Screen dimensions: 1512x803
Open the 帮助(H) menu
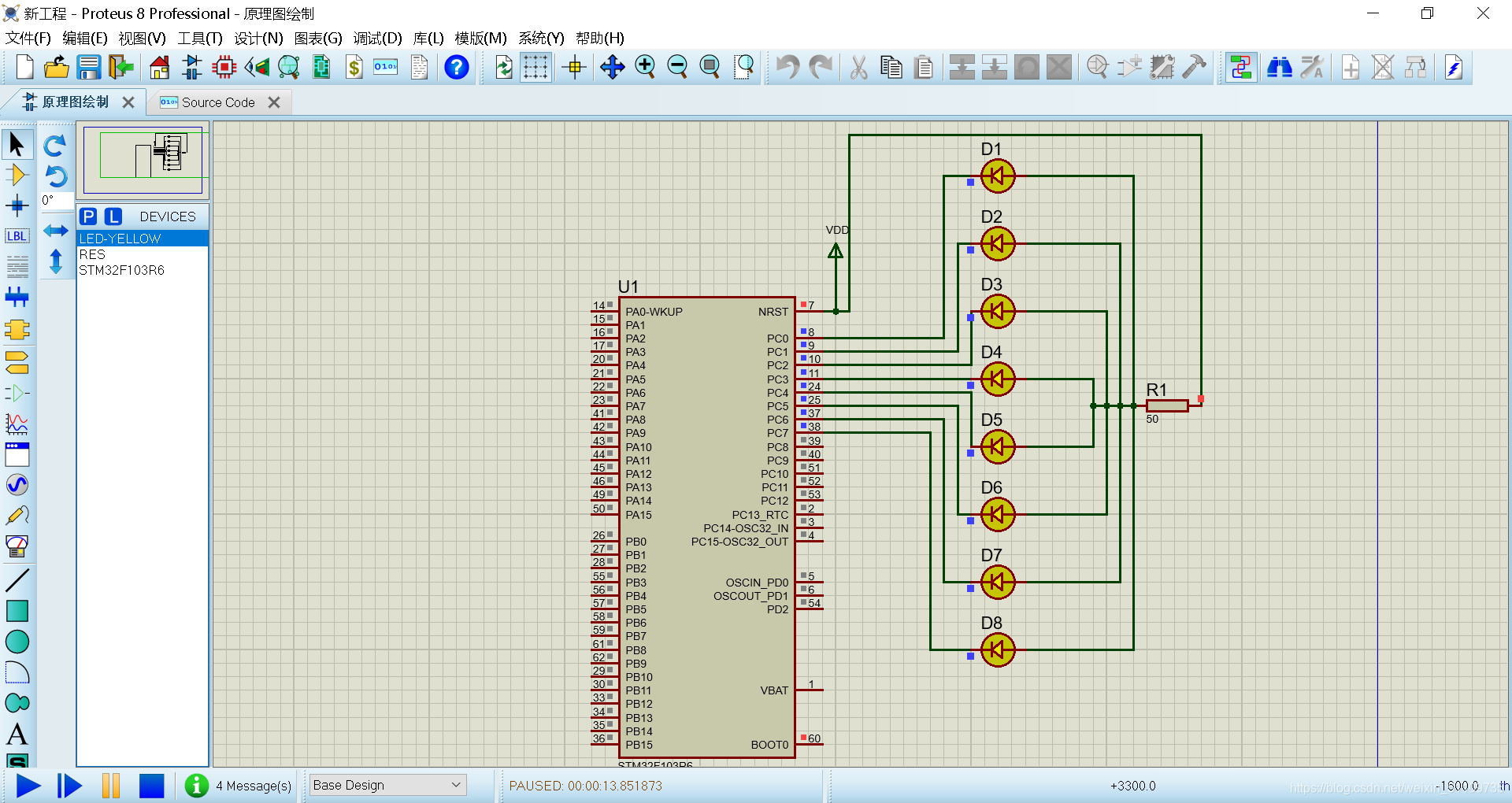[x=599, y=38]
